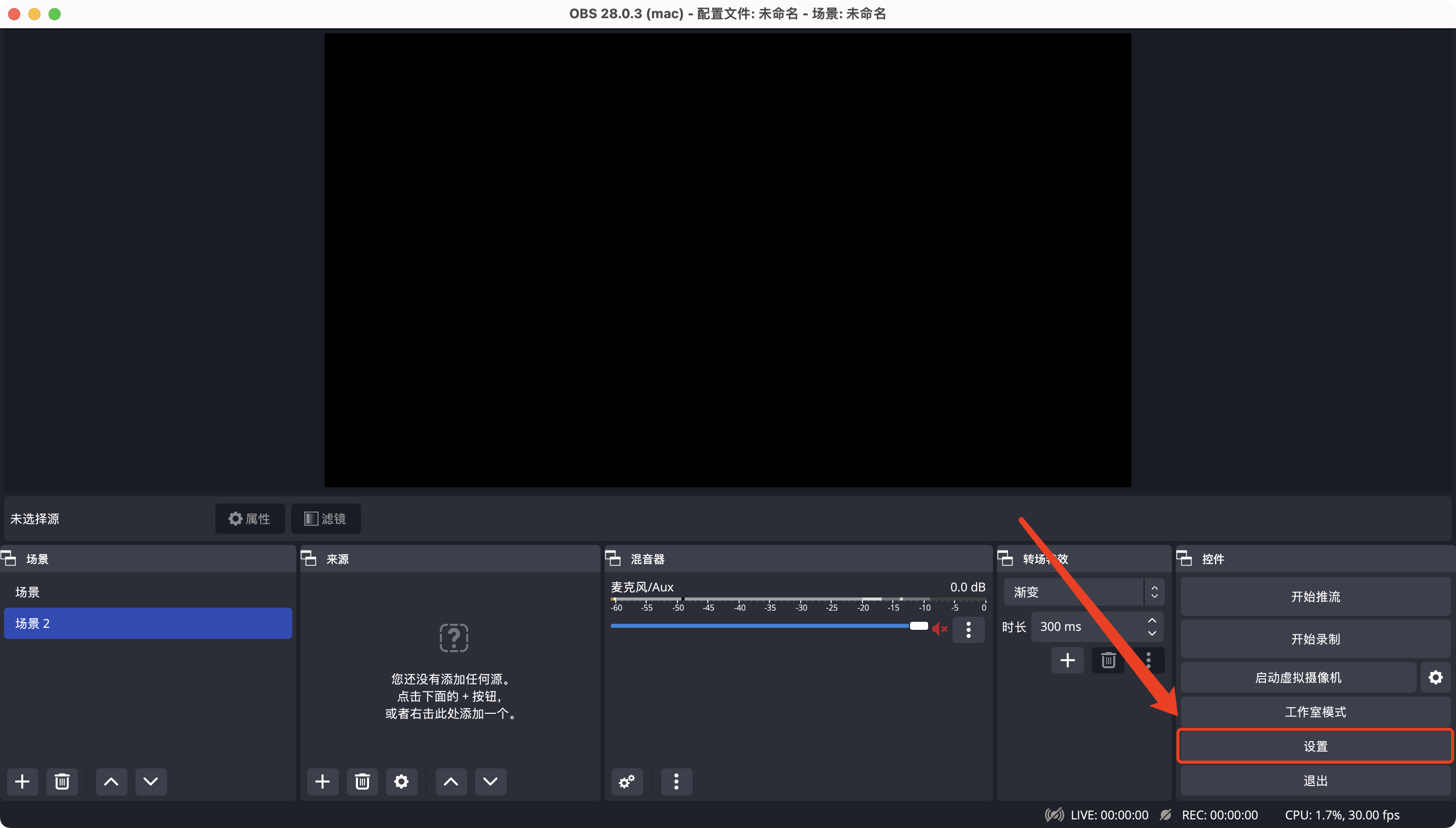This screenshot has height=828, width=1456.
Task: Increase transition duration with up stepper
Action: (1152, 620)
